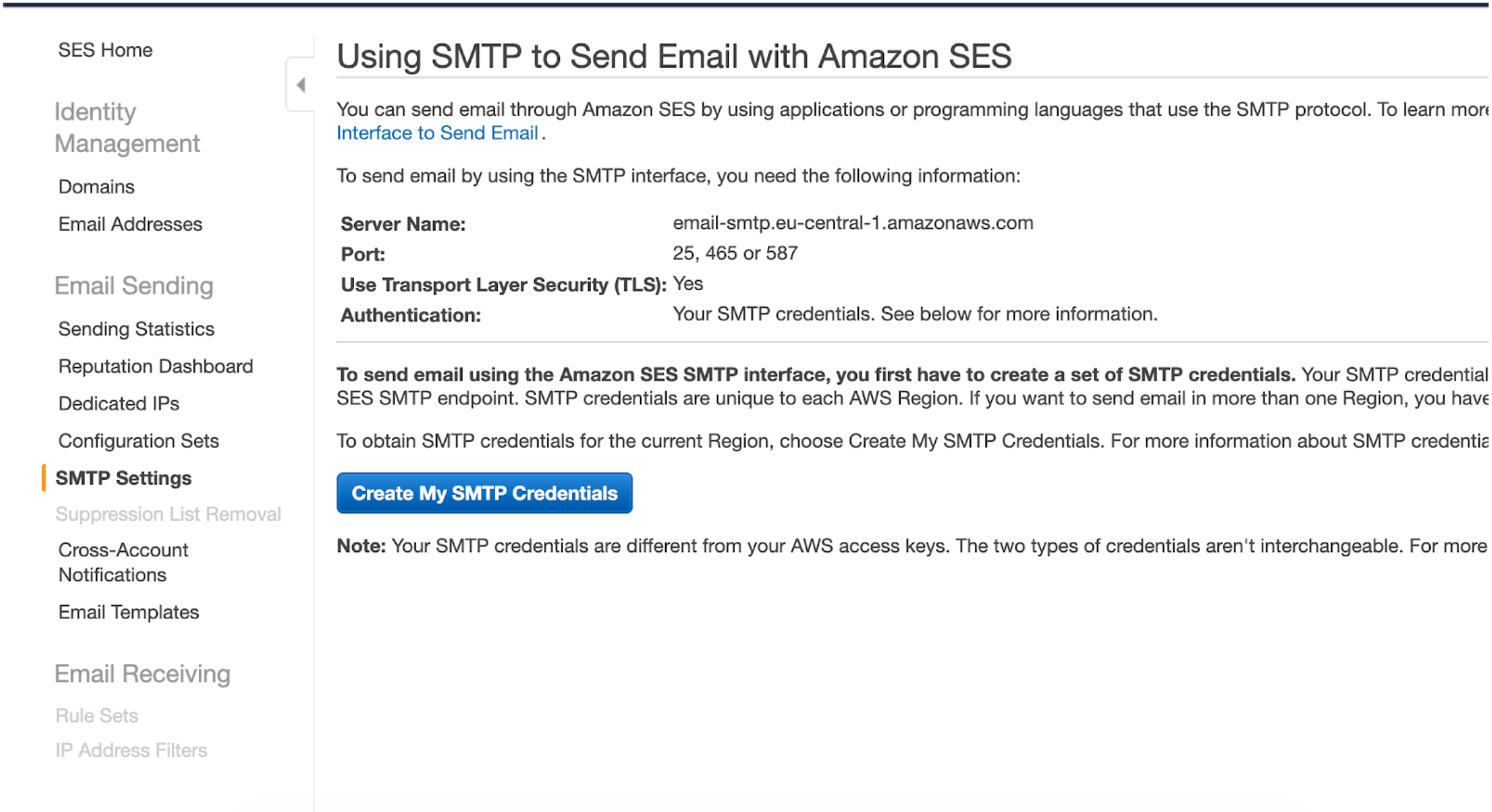Click the Create My SMTP Credentials button
This screenshot has width=1492, height=812.
click(484, 493)
